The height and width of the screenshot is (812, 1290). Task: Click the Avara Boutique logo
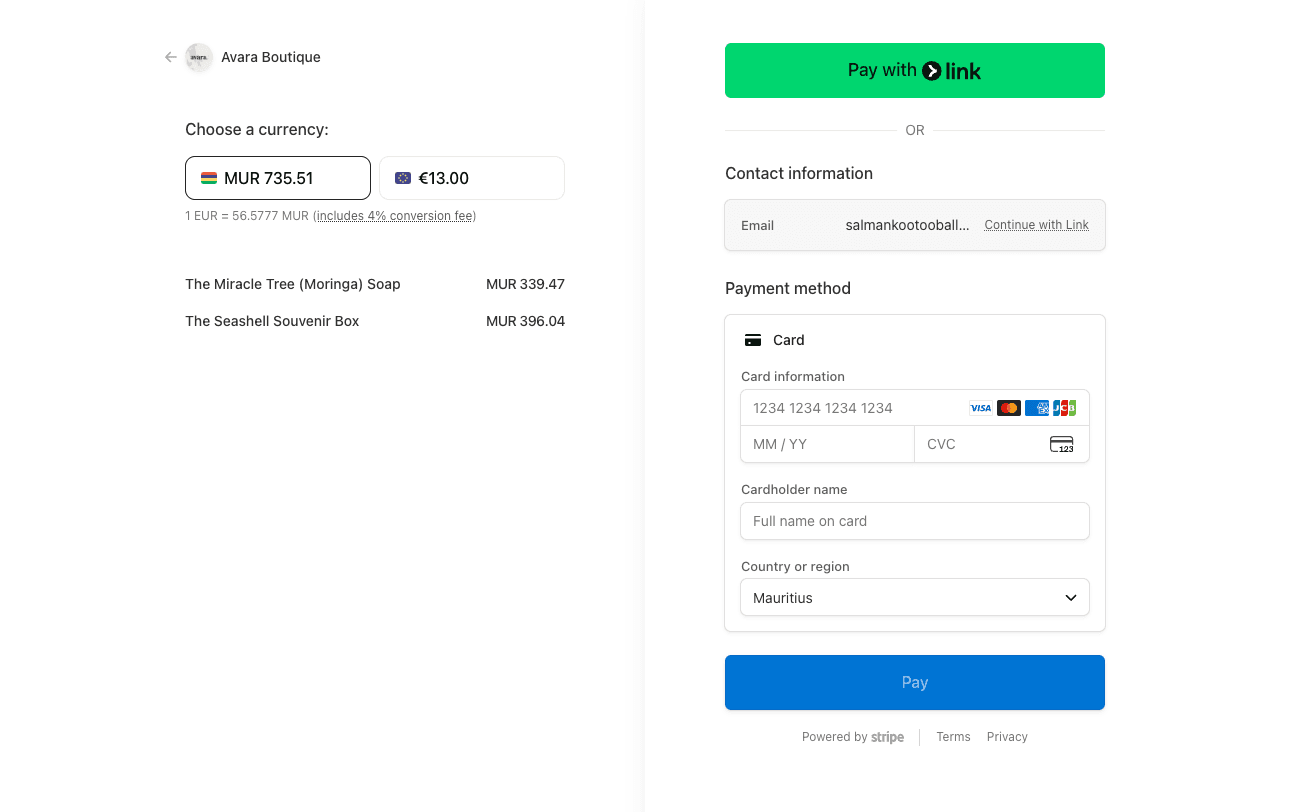[199, 57]
